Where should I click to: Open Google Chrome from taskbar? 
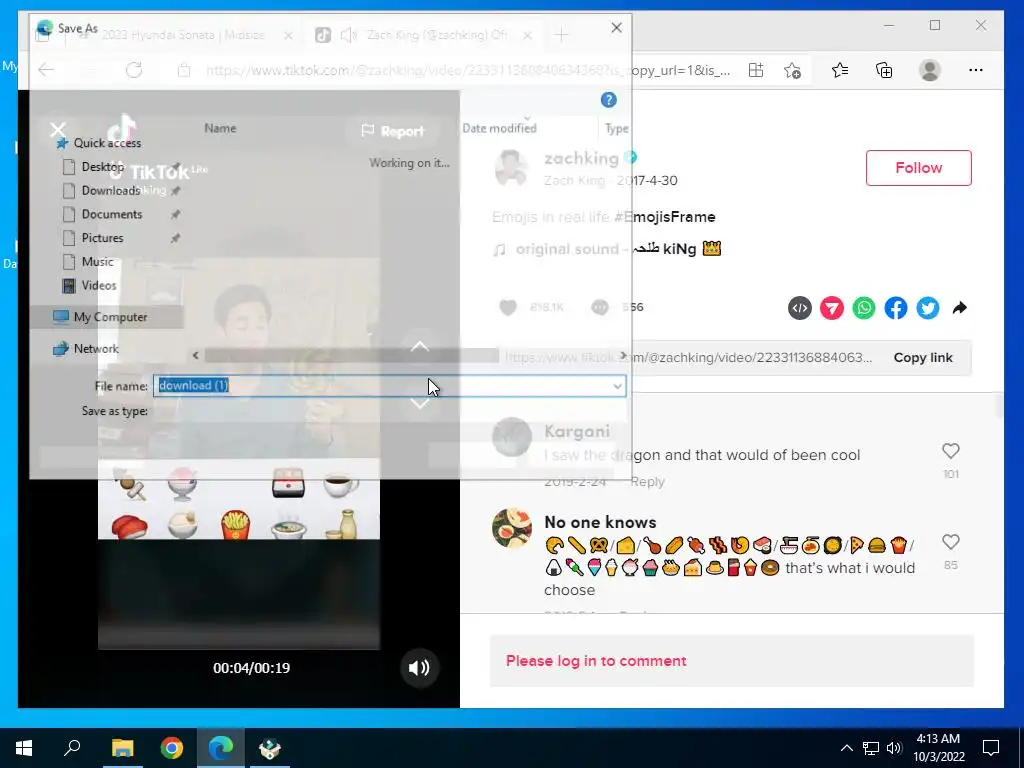coord(172,748)
